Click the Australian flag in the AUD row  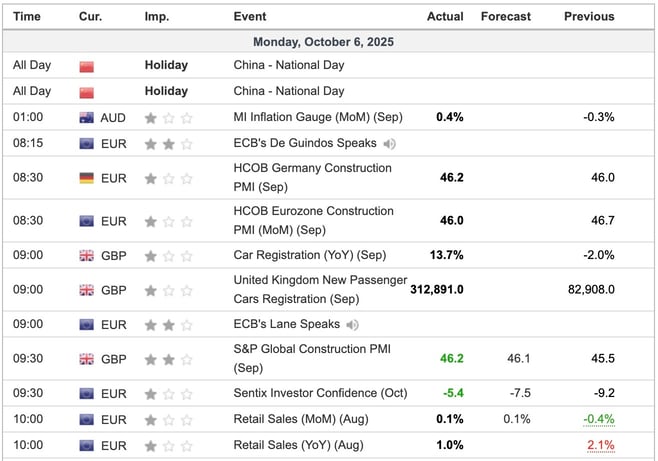pos(87,117)
